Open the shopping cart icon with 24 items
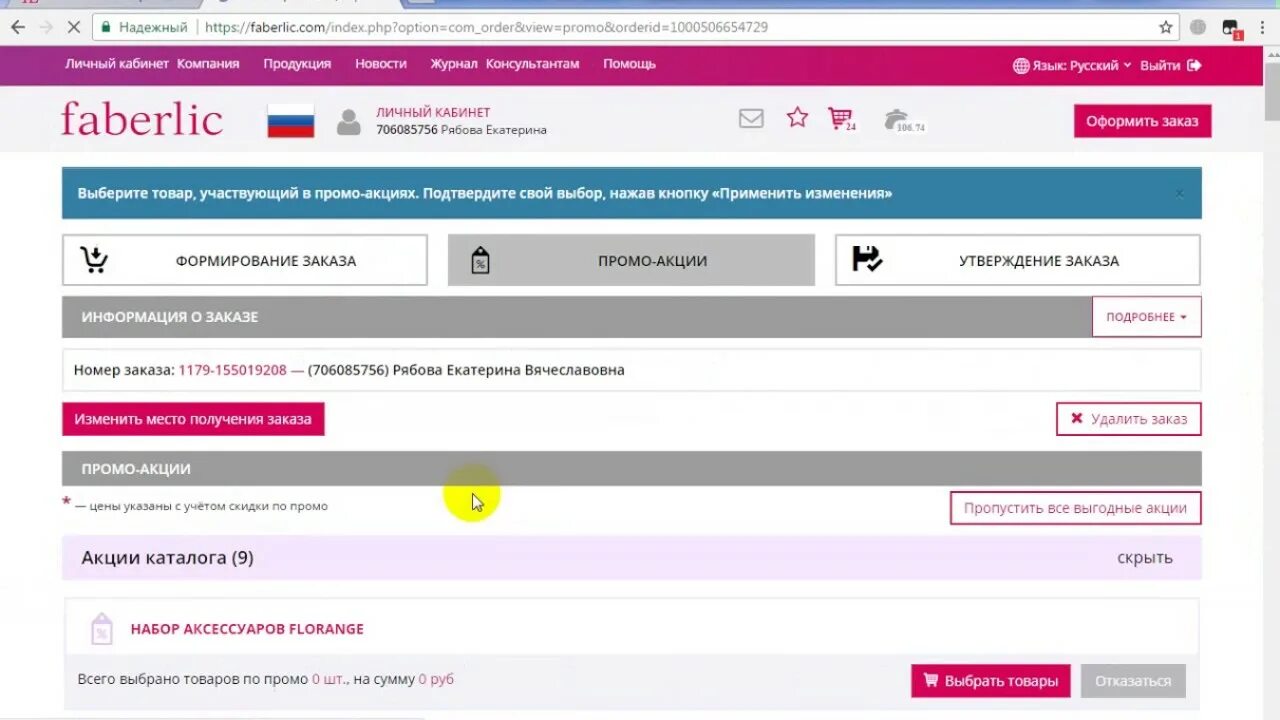This screenshot has width=1280, height=720. point(841,119)
